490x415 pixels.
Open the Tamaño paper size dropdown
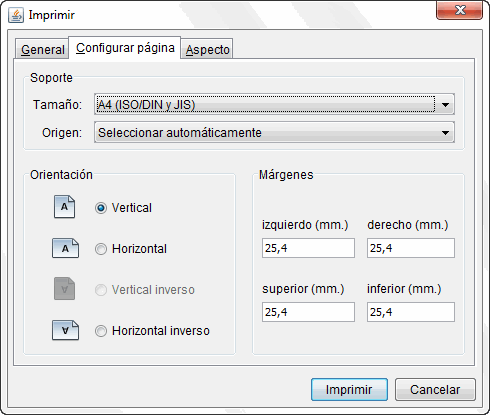[274, 104]
